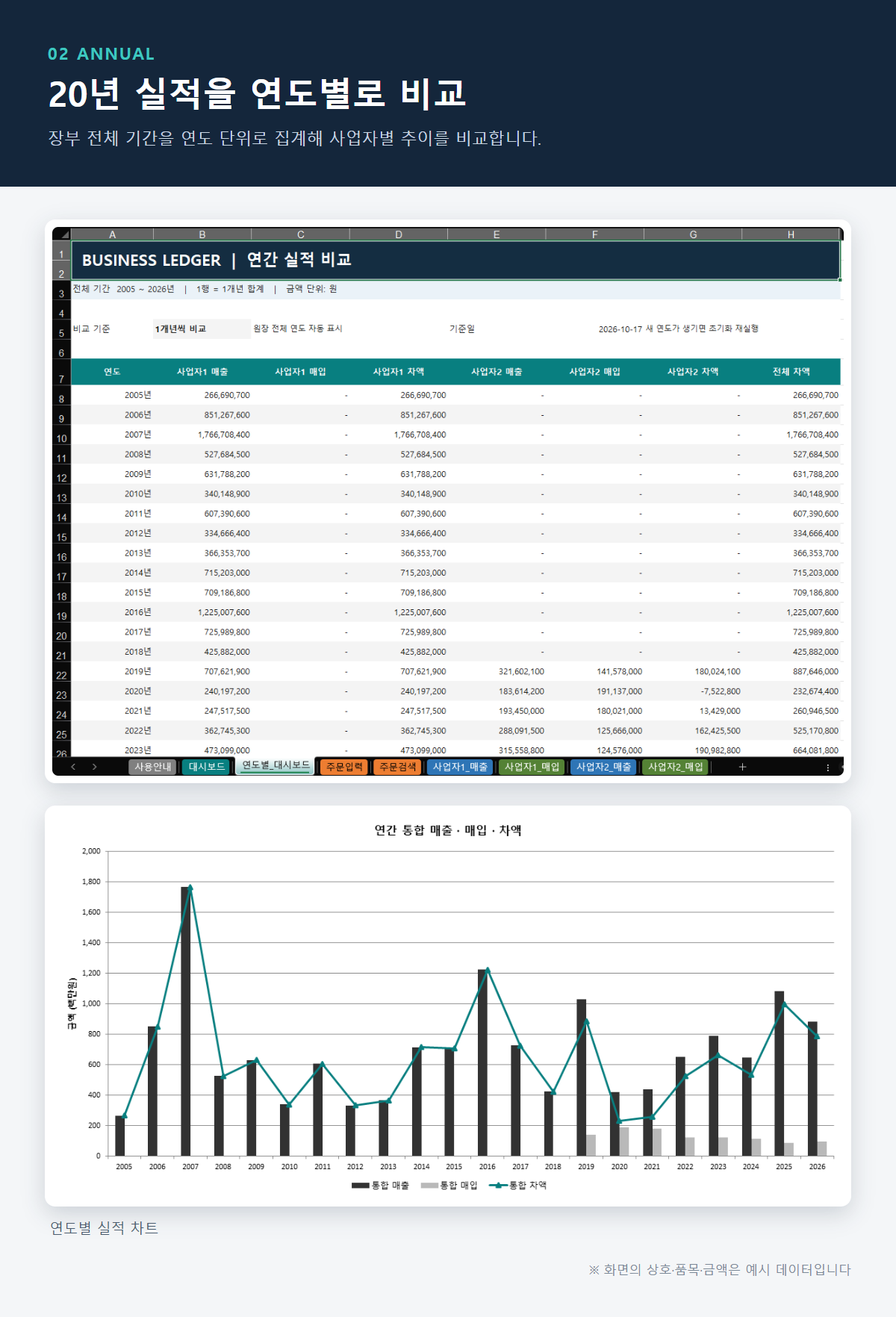Screen dimensions: 896x1317
Task: Click the 2016년 year cell
Action: (112, 612)
